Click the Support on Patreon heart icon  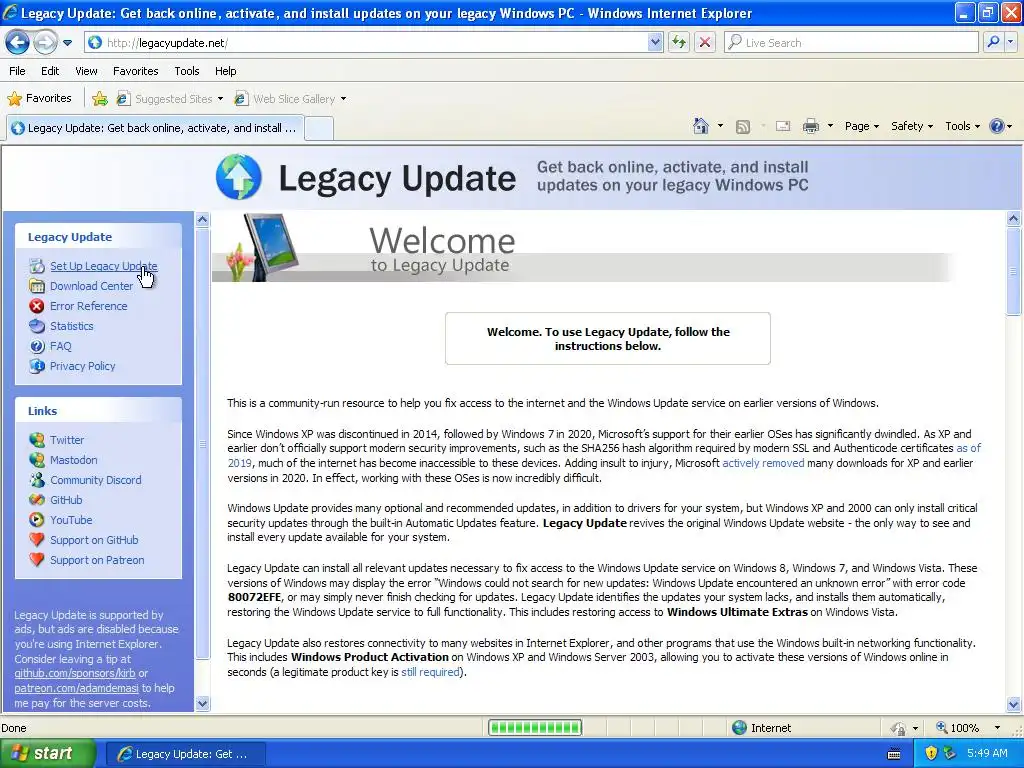(37, 560)
